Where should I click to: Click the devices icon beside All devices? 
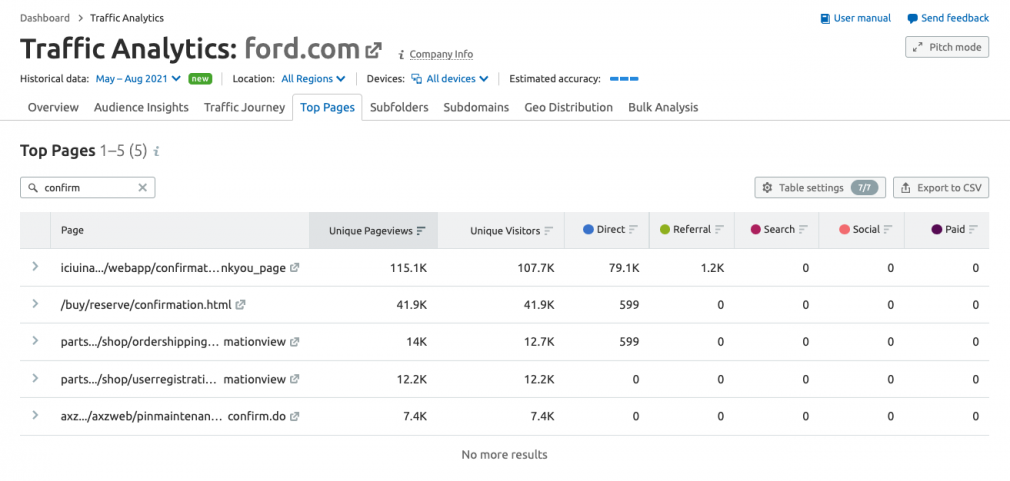pos(417,79)
